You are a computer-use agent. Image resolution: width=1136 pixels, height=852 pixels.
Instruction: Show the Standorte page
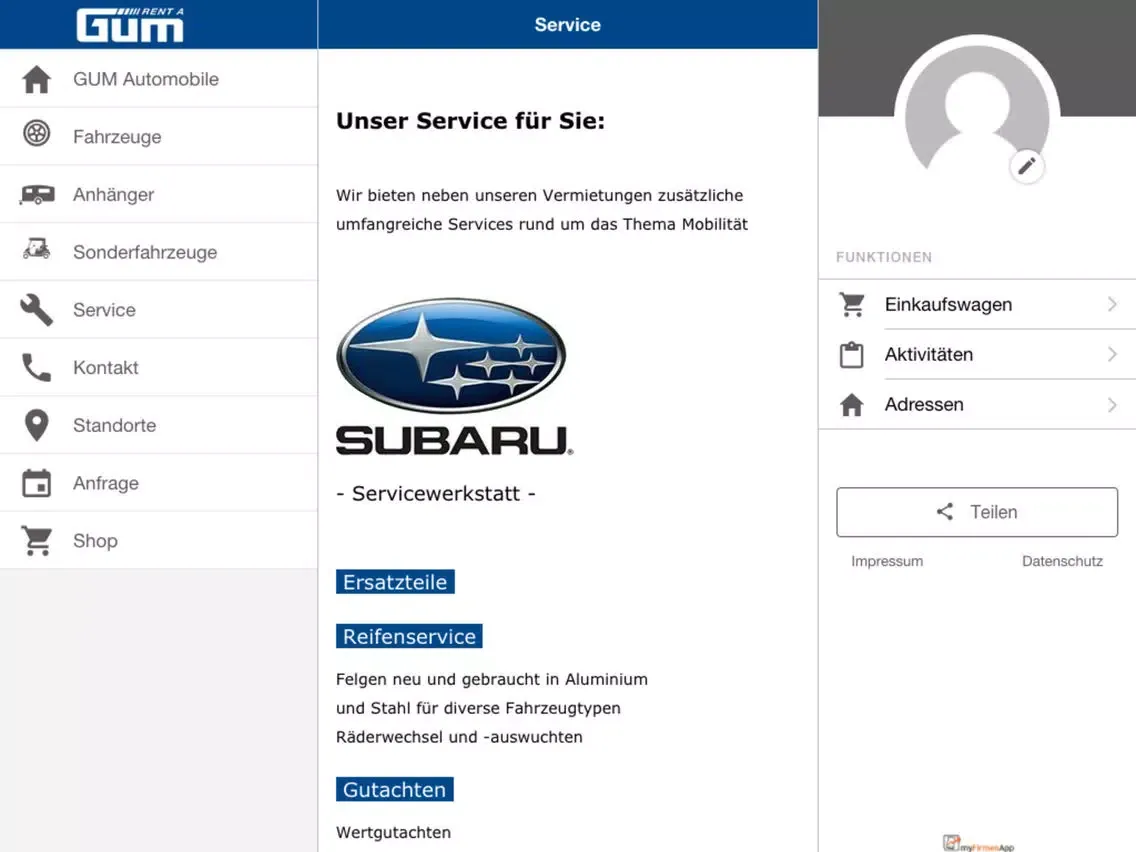click(x=159, y=425)
